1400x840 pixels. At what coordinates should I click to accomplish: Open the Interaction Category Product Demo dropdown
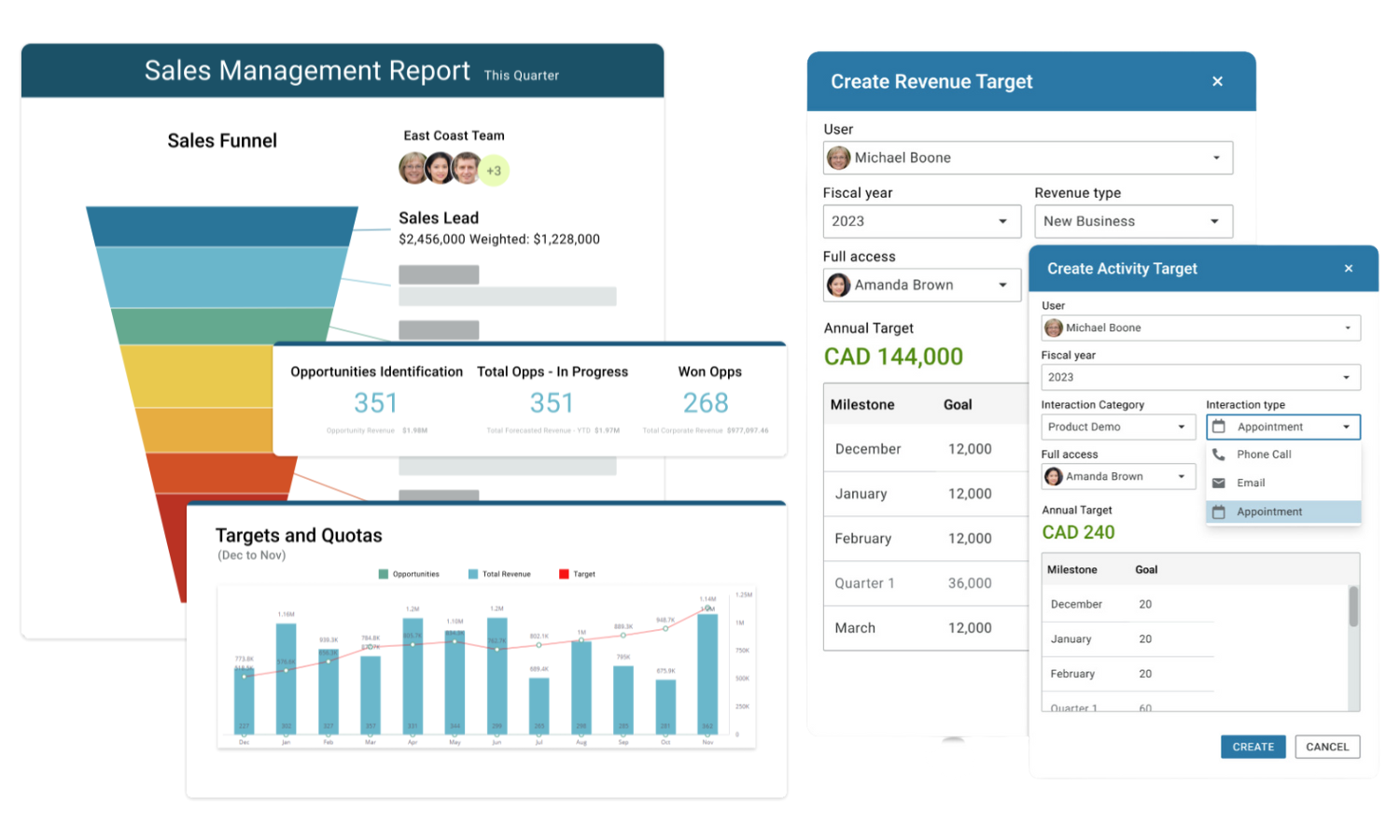pyautogui.click(x=1117, y=427)
